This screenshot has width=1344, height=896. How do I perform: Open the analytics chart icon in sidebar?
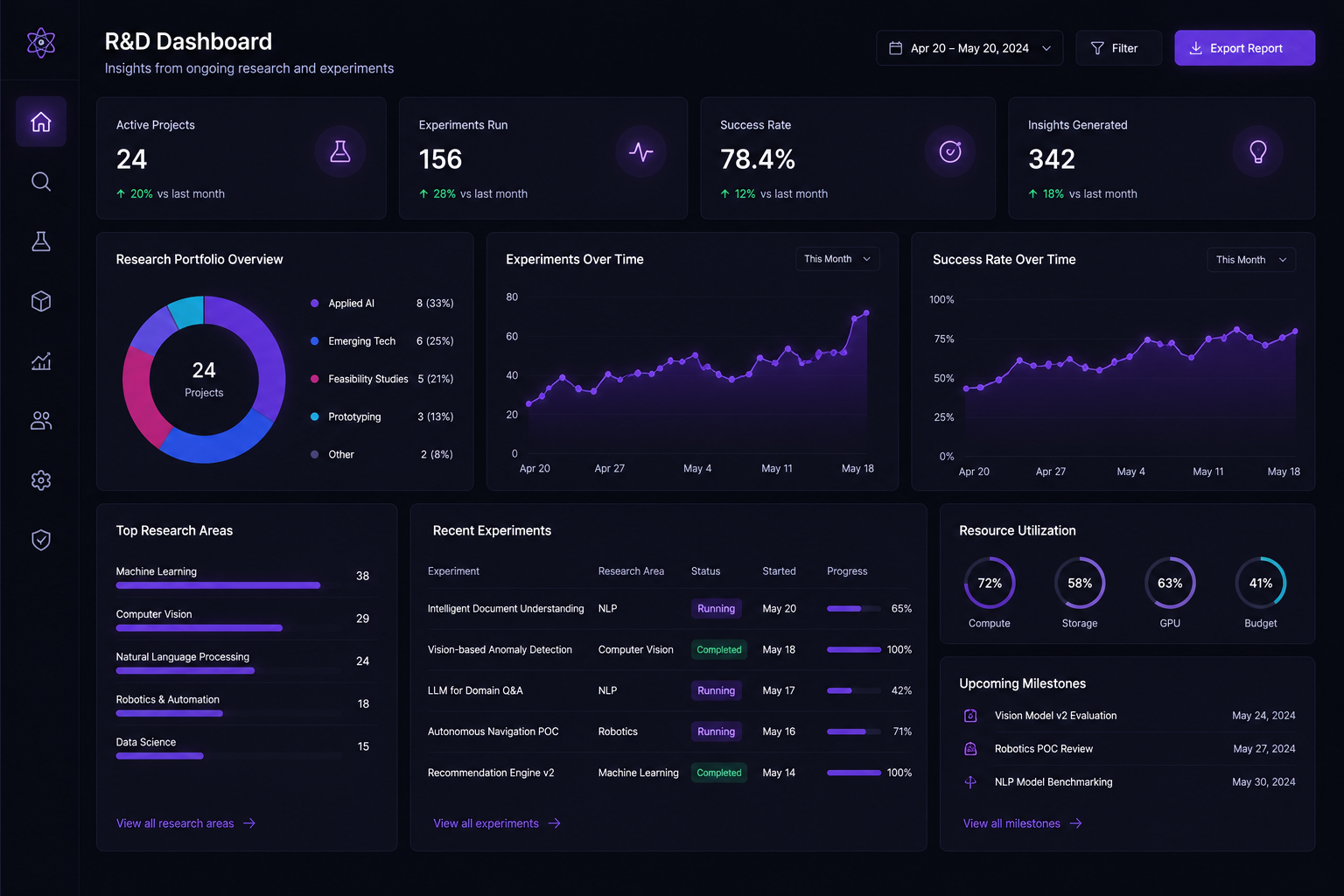click(x=41, y=360)
